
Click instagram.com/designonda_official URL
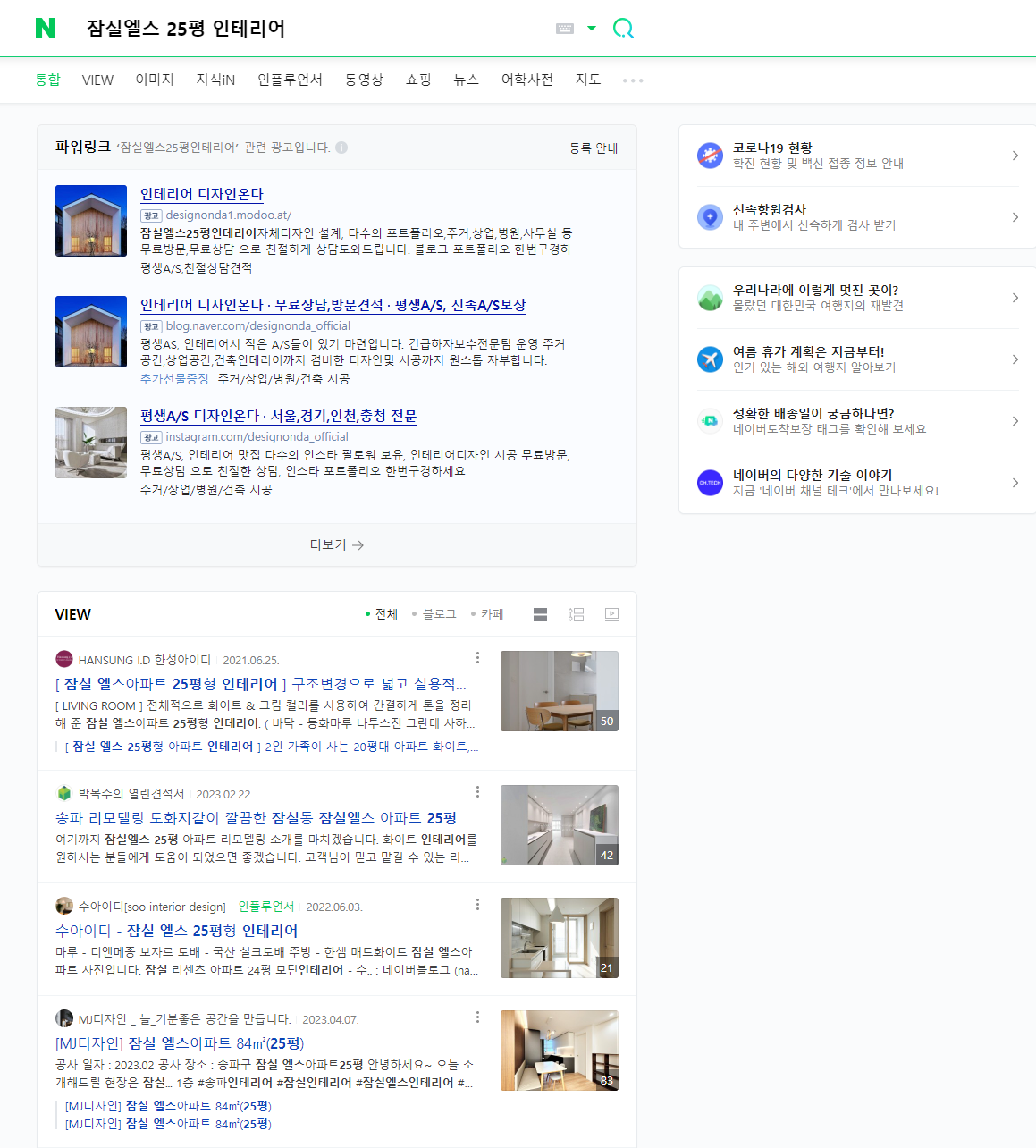pyautogui.click(x=257, y=436)
